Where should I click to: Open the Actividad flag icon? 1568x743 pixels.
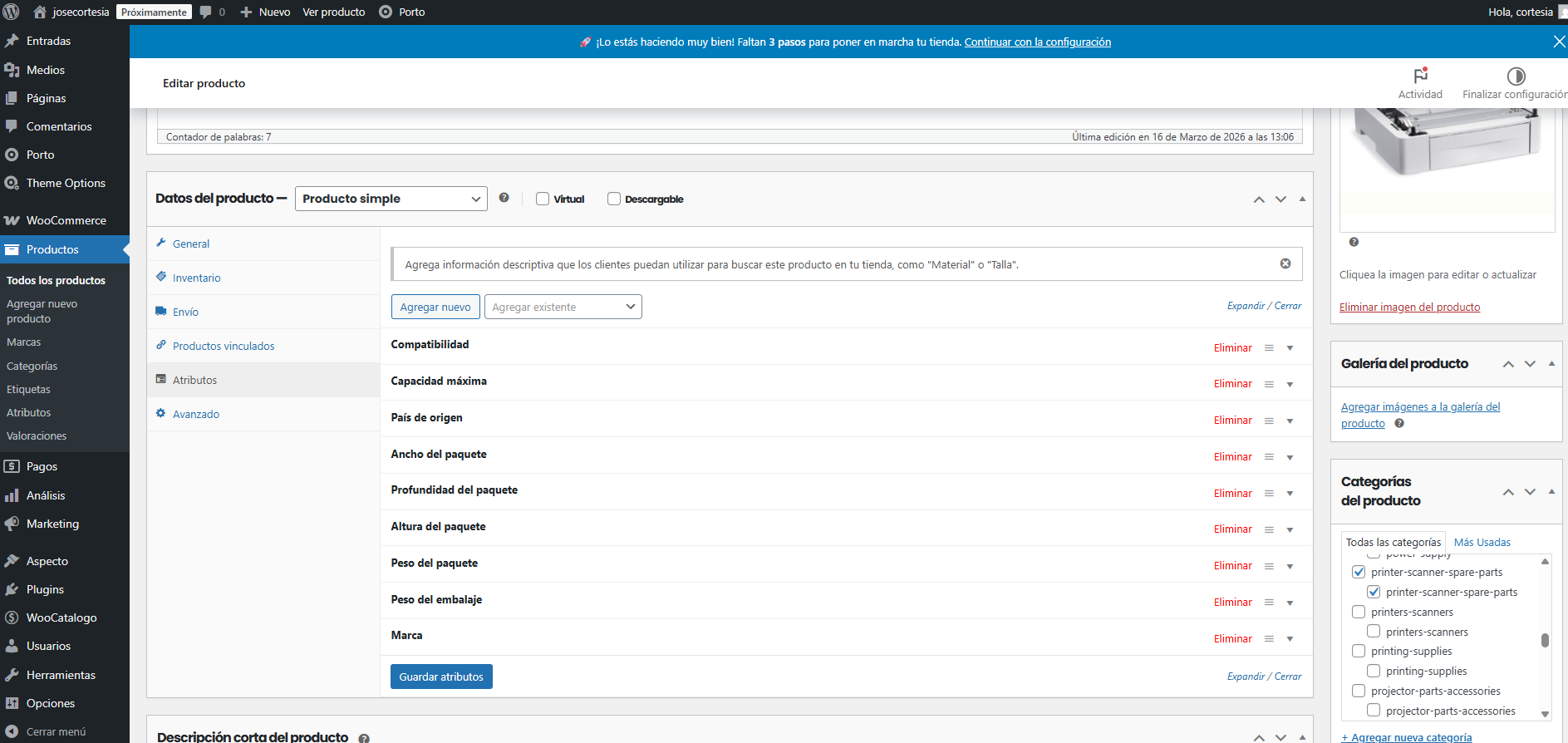pyautogui.click(x=1420, y=76)
